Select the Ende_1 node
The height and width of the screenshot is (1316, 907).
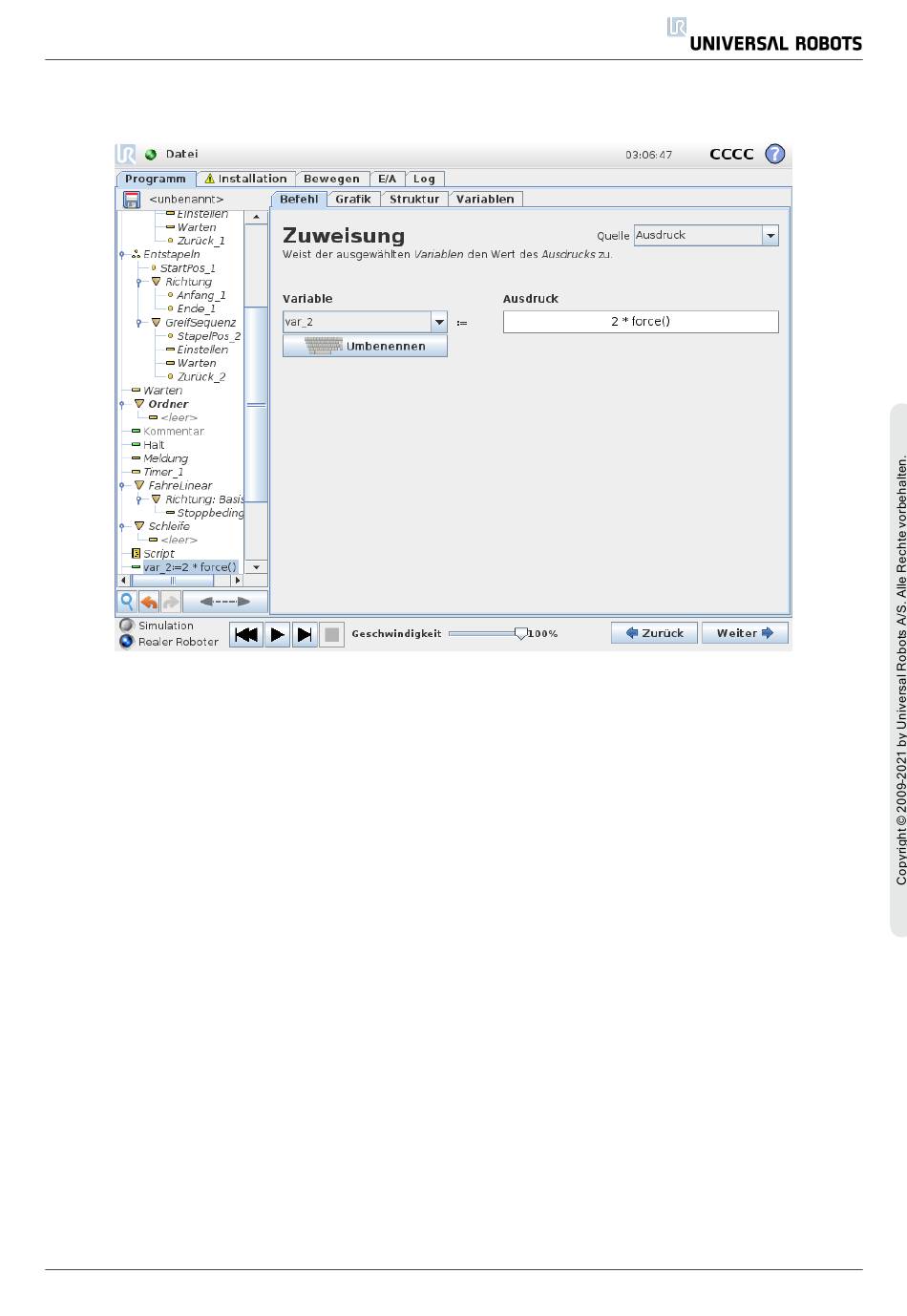pos(196,308)
